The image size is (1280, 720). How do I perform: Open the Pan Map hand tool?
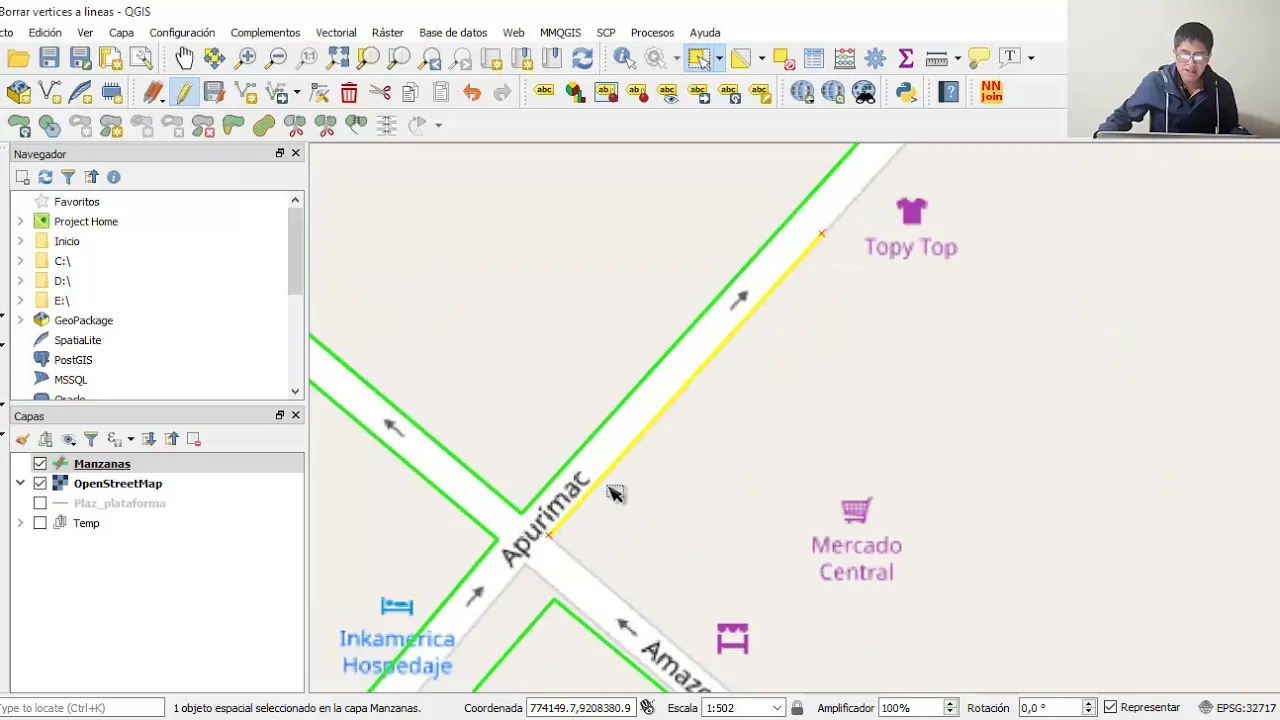tap(184, 58)
